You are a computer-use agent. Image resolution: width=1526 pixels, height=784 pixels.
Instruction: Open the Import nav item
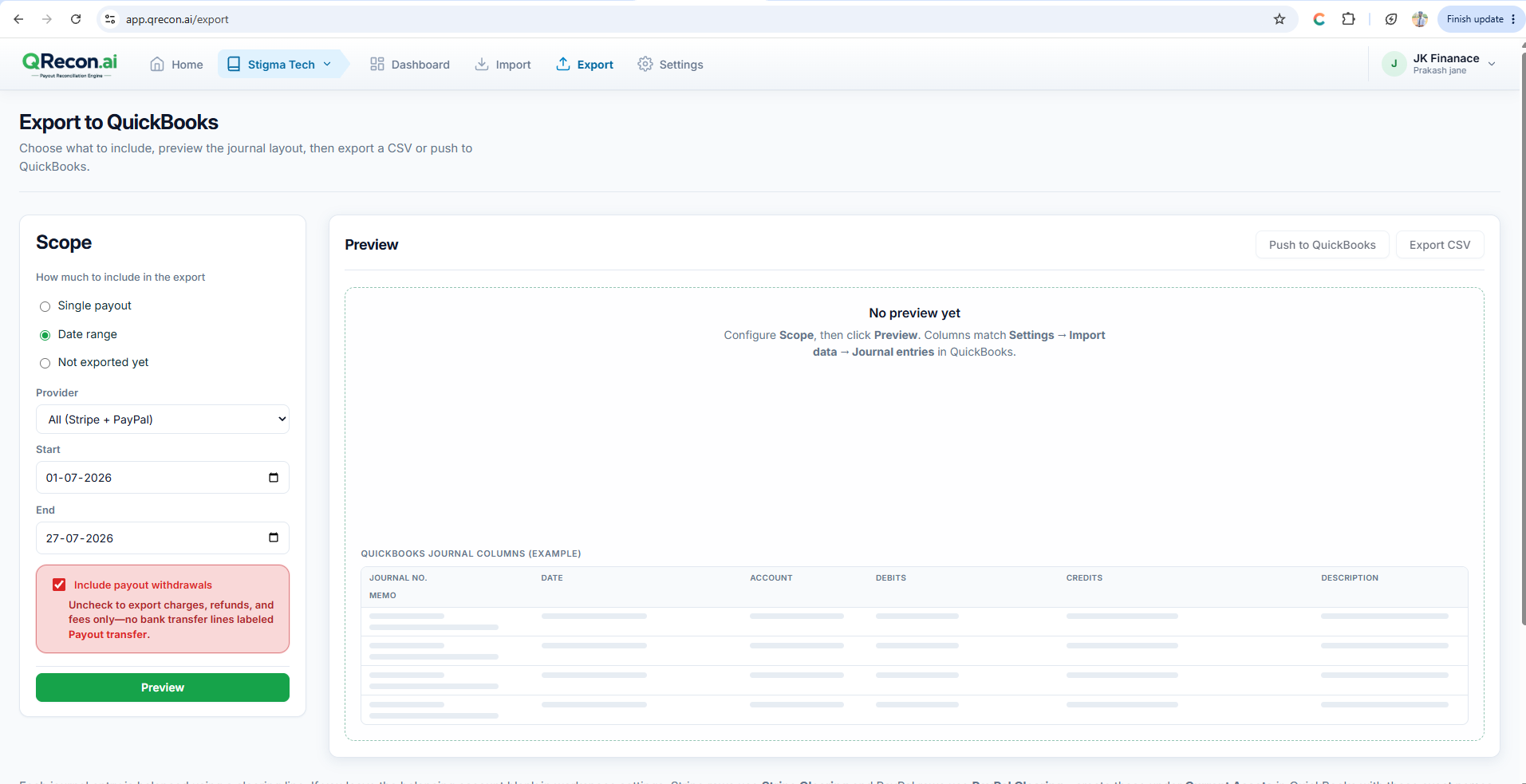click(x=503, y=65)
